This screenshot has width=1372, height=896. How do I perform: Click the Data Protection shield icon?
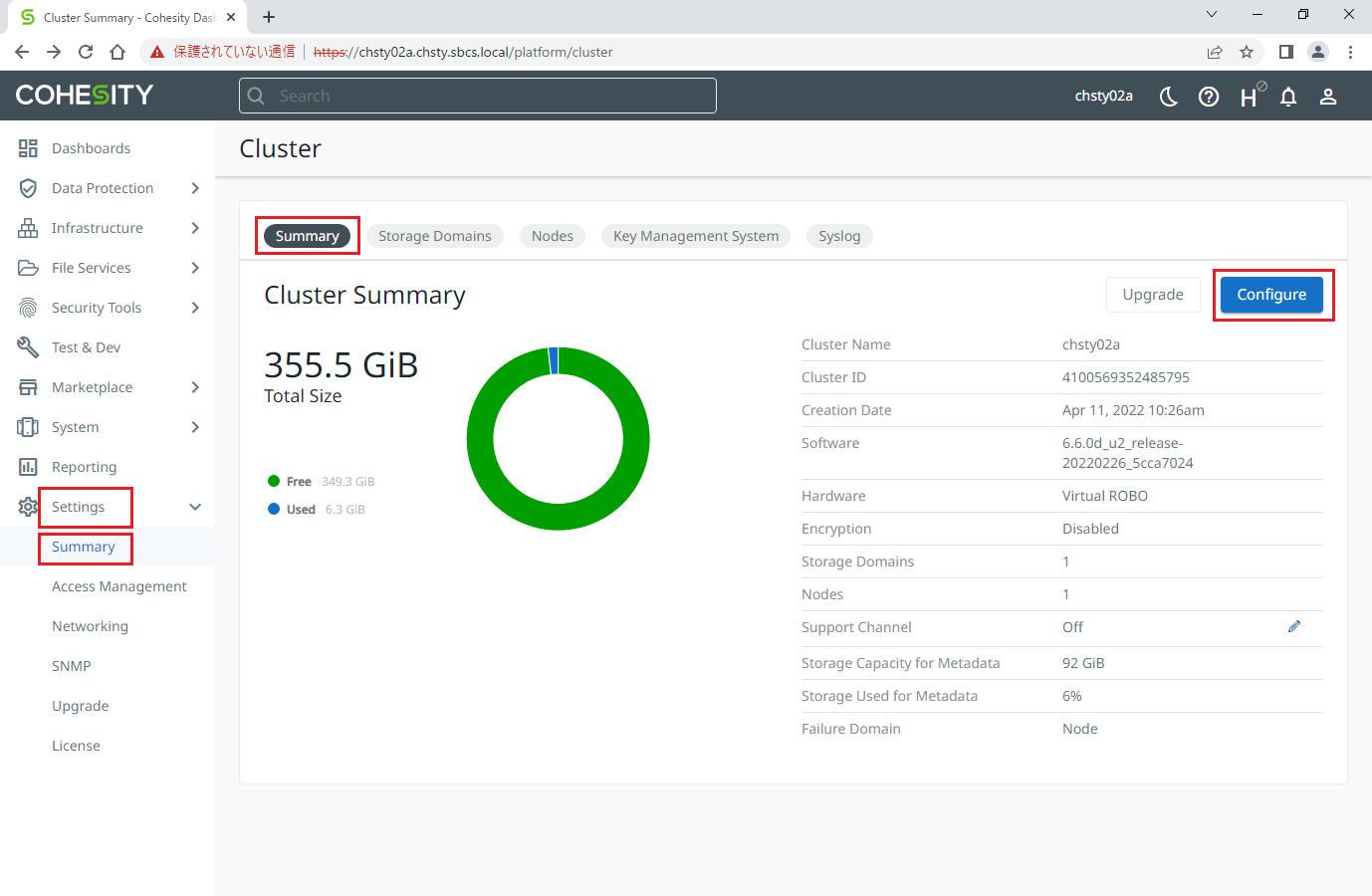click(x=28, y=188)
